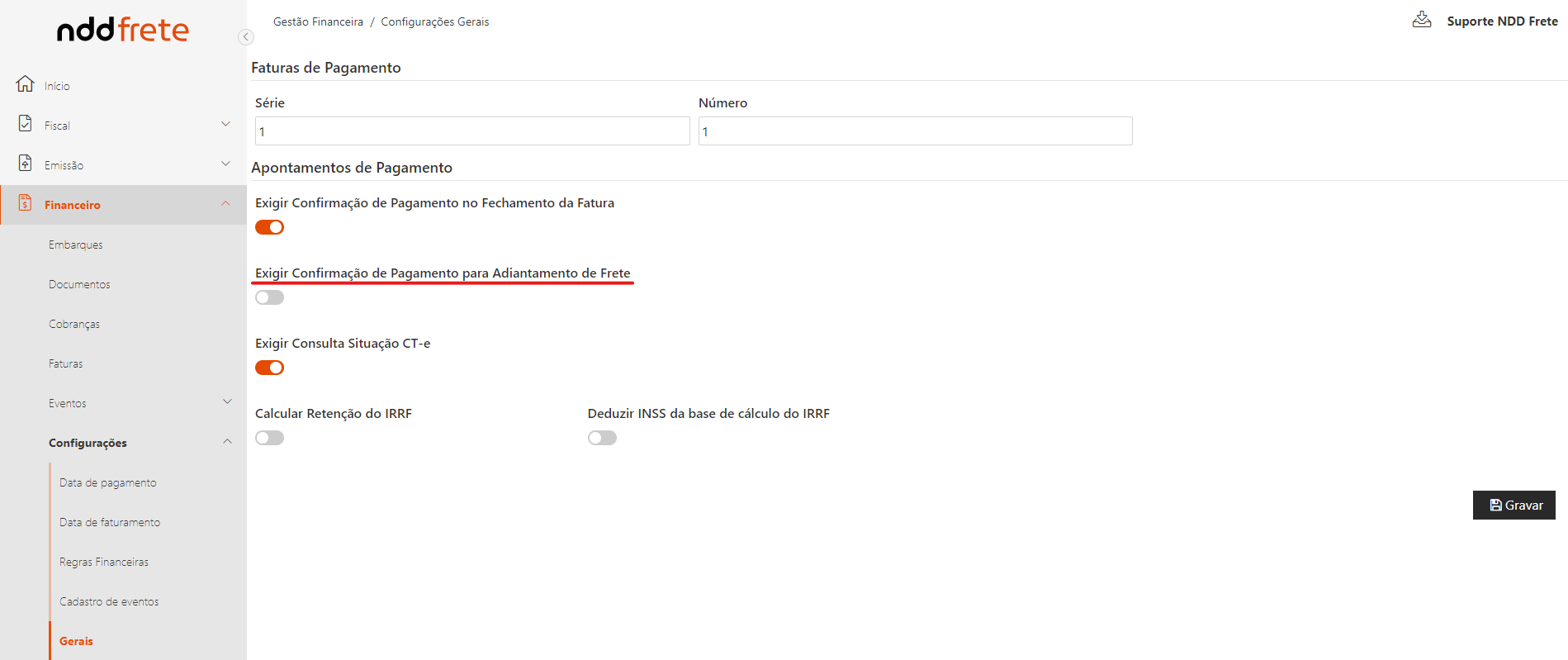
Task: Click the Número input field
Action: (x=916, y=131)
